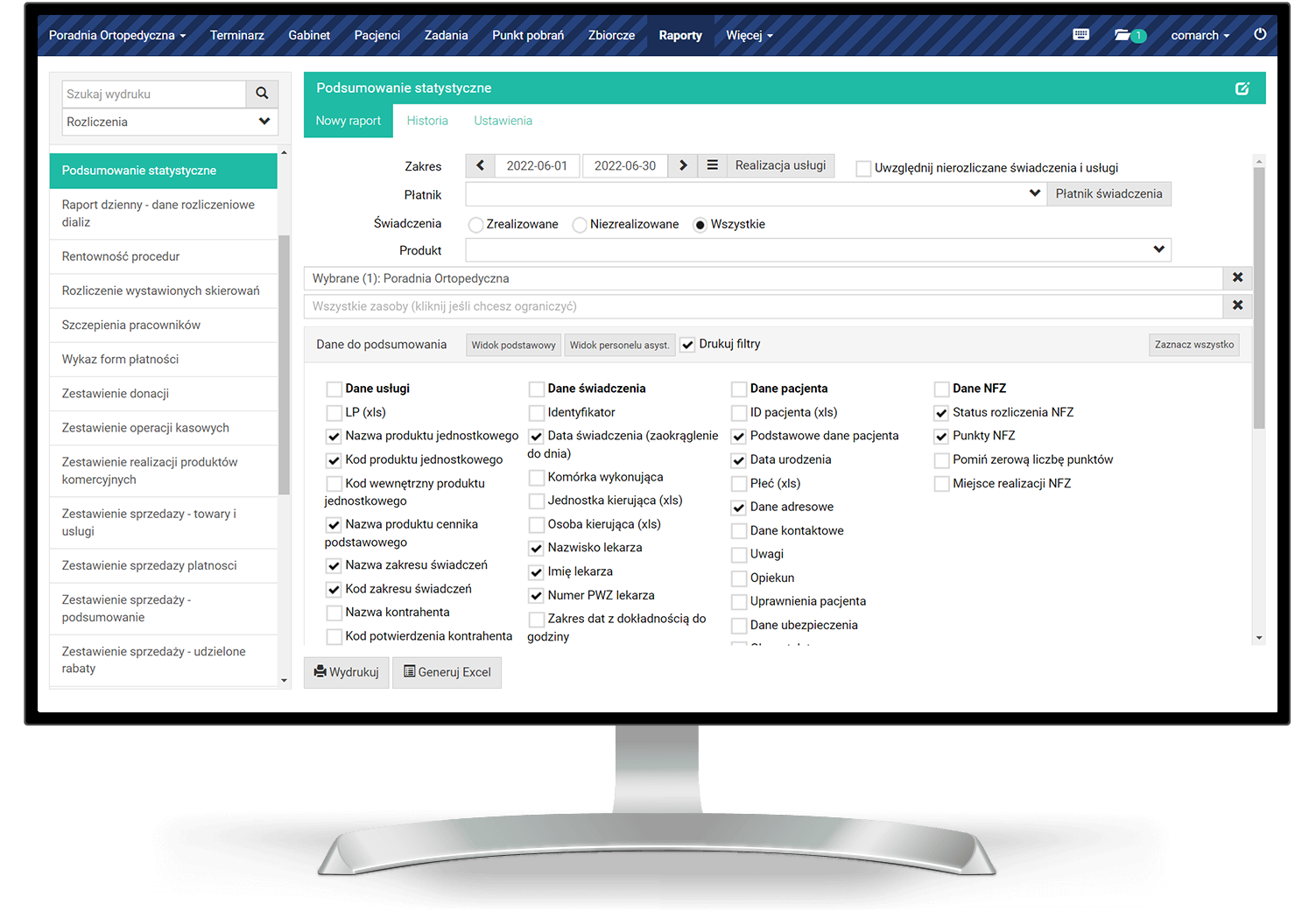
Task: Open the Produkt dropdown
Action: tap(1158, 249)
